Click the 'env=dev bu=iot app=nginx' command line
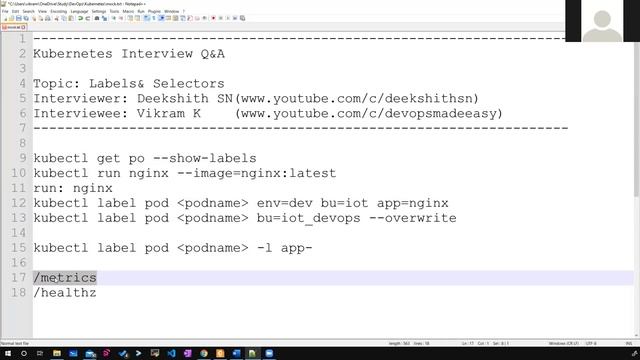Image resolution: width=640 pixels, height=360 pixels. point(241,203)
